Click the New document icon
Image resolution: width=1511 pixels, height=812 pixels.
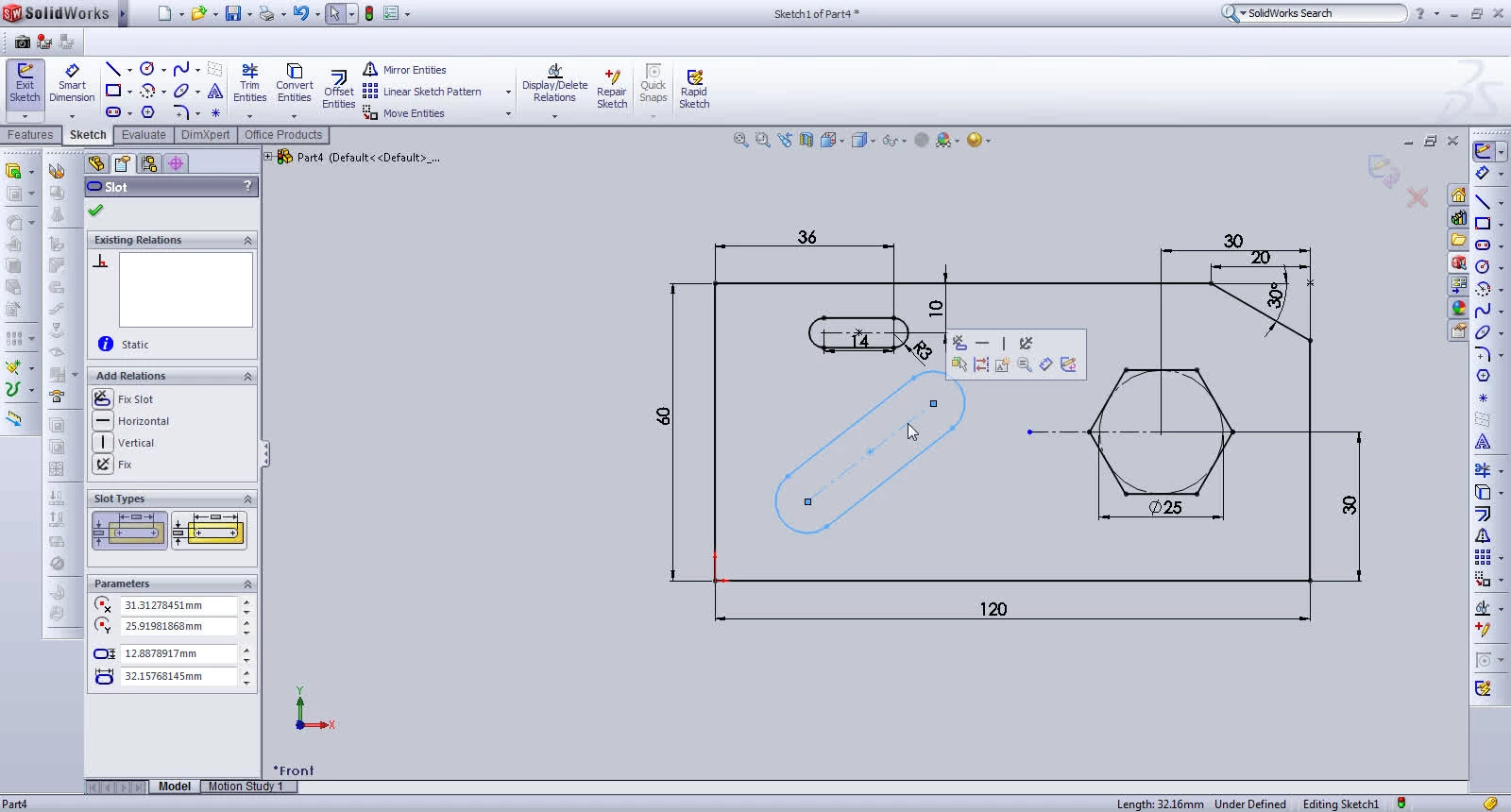click(x=164, y=13)
